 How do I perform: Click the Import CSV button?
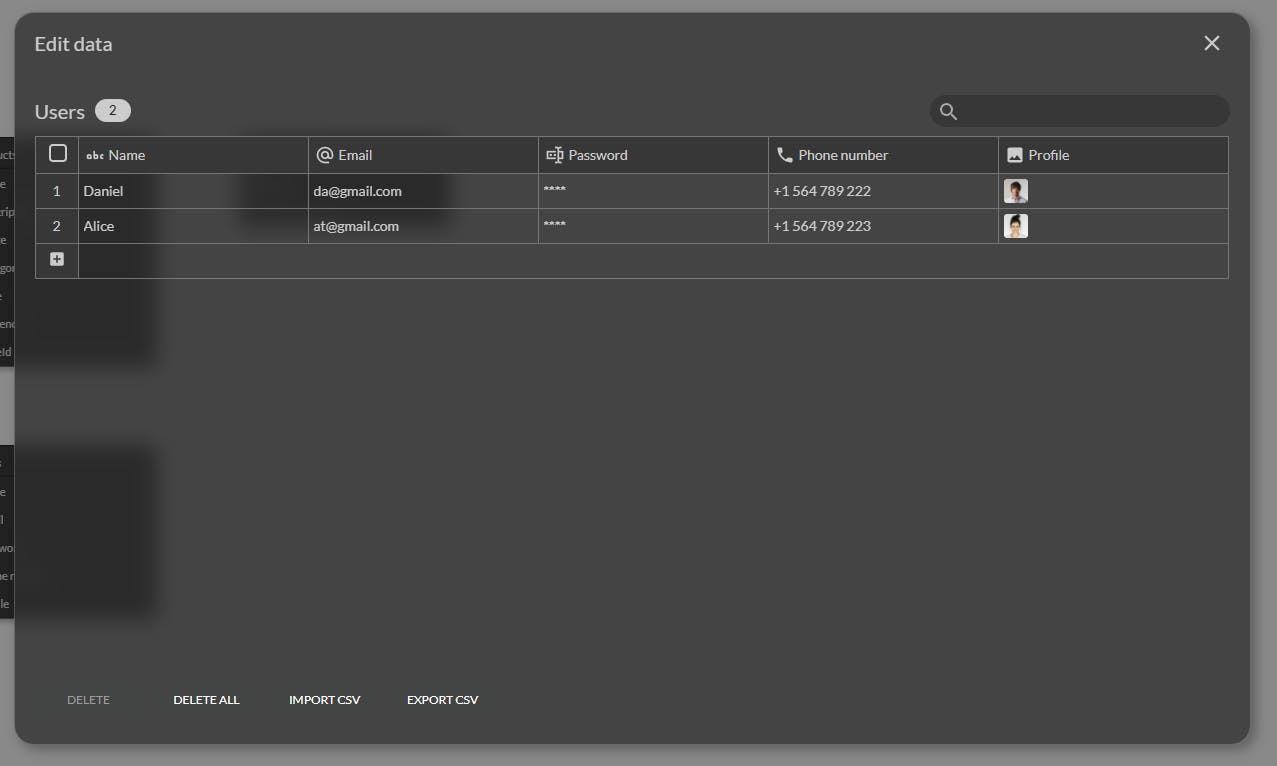(x=324, y=700)
